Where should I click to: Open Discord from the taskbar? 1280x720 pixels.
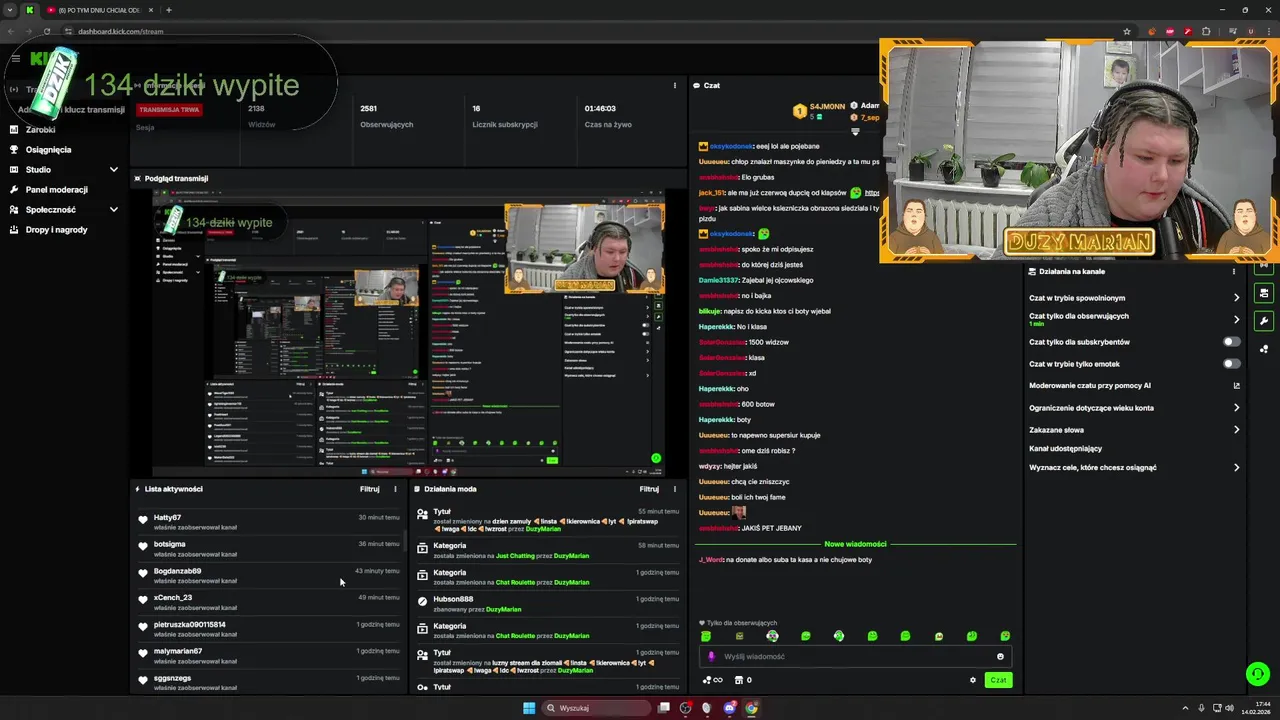pos(729,708)
